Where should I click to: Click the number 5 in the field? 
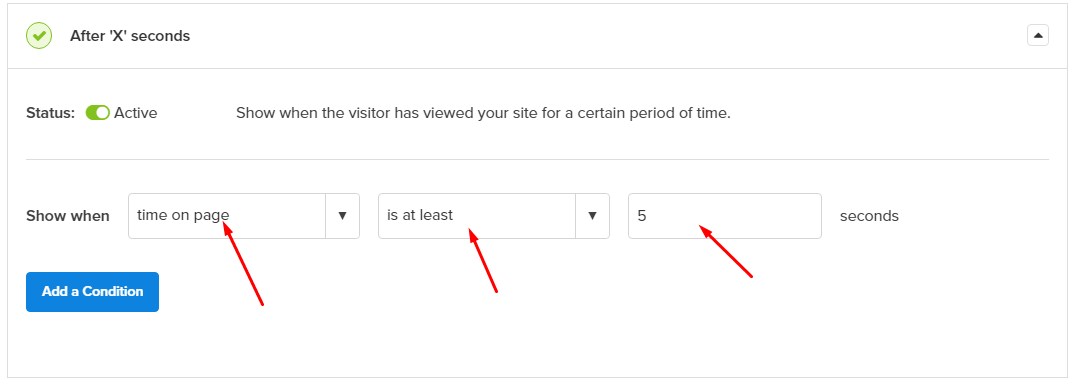click(642, 216)
